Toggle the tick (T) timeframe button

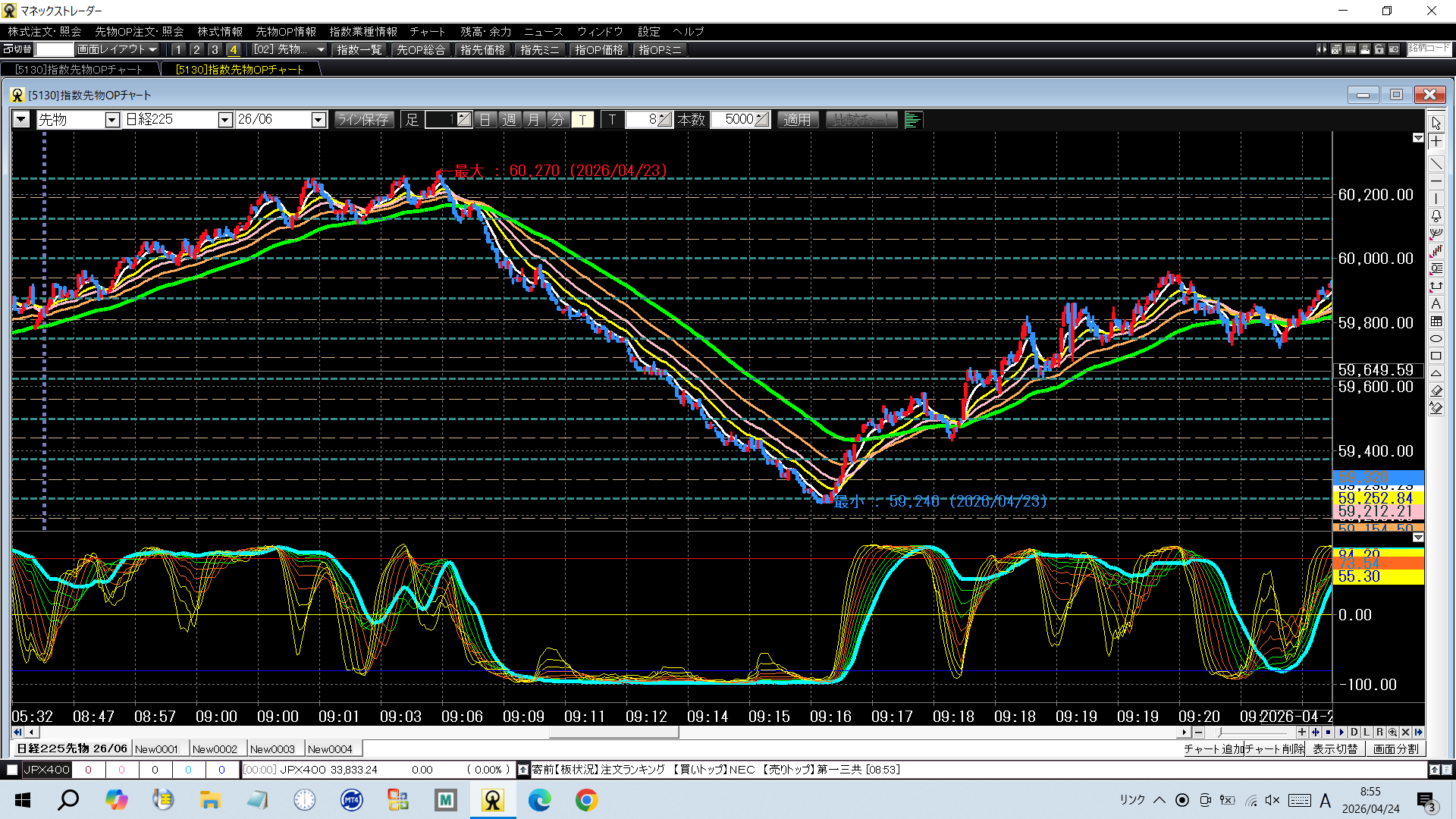[582, 120]
